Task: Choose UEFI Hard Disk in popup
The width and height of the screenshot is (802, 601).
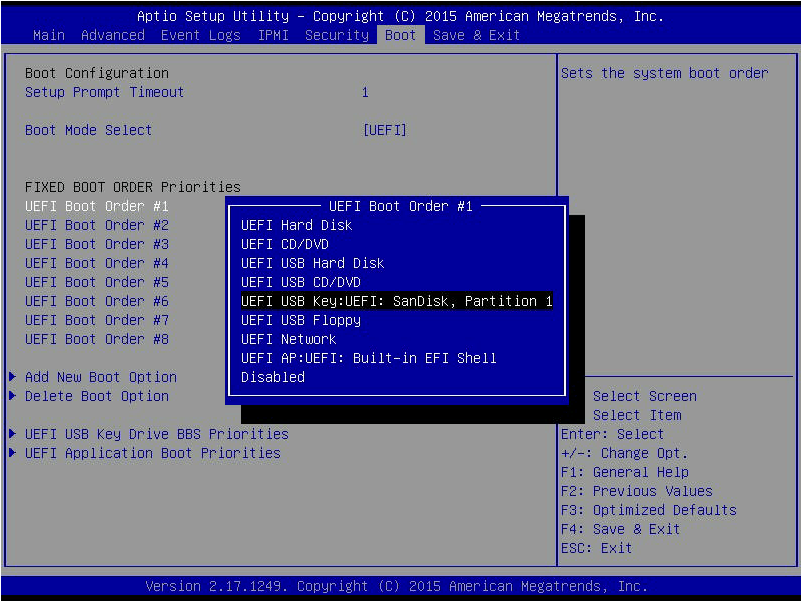Action: pos(296,225)
